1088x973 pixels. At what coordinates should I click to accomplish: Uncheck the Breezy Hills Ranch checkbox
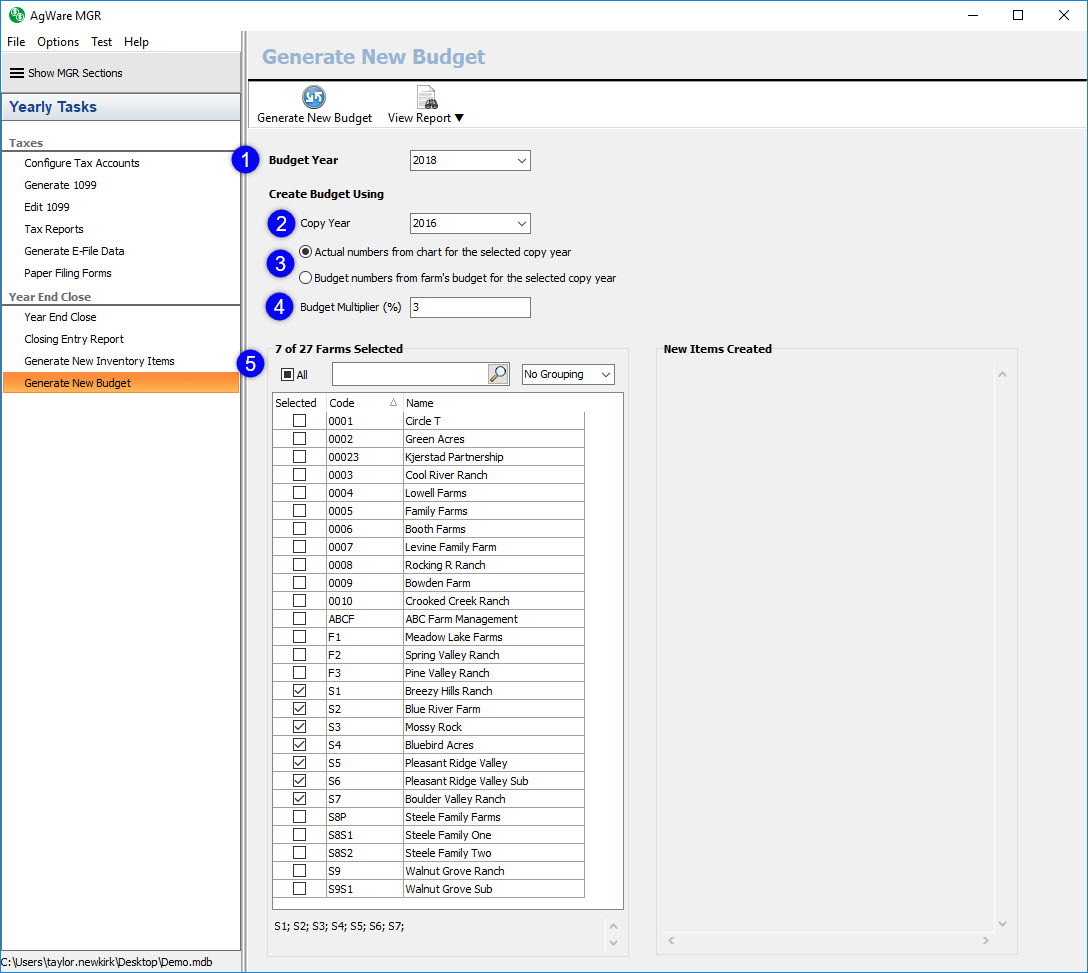299,691
